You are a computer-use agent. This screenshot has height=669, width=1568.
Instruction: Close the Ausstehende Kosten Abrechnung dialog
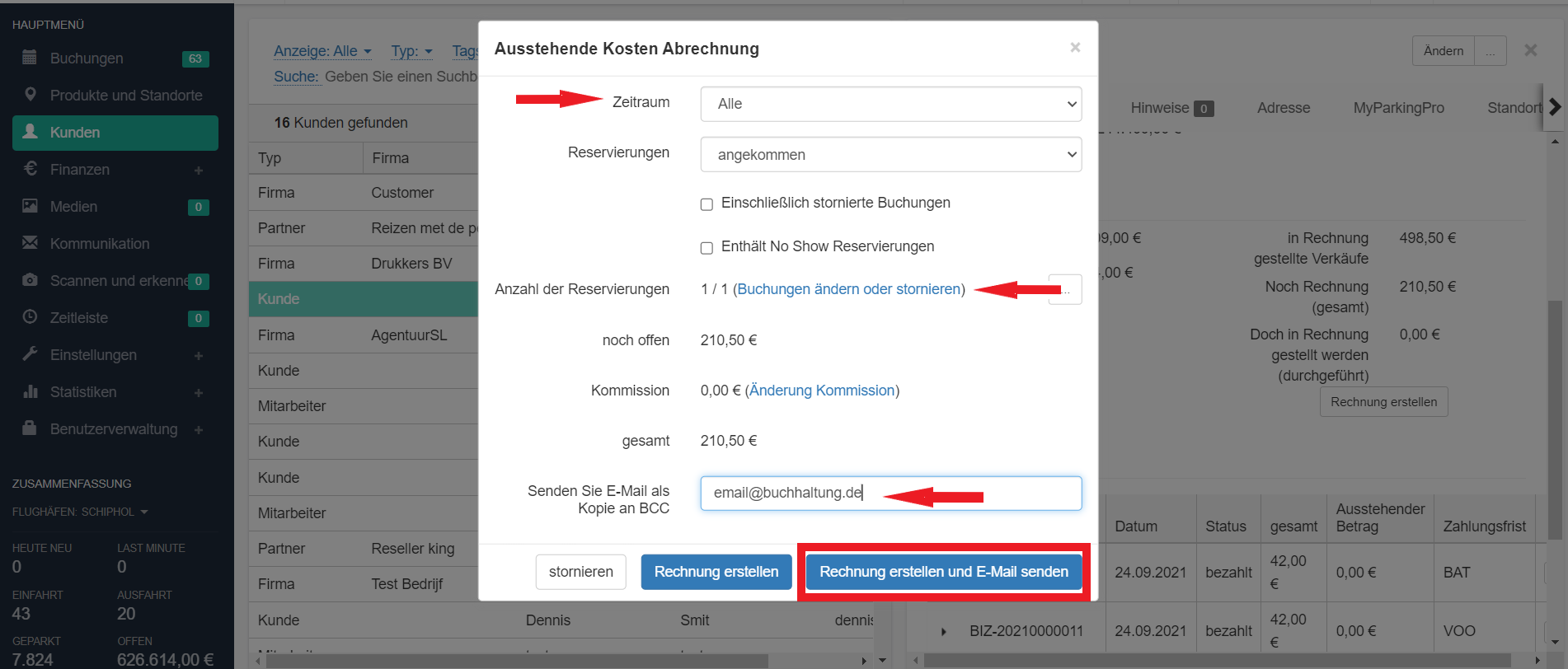(x=1075, y=48)
